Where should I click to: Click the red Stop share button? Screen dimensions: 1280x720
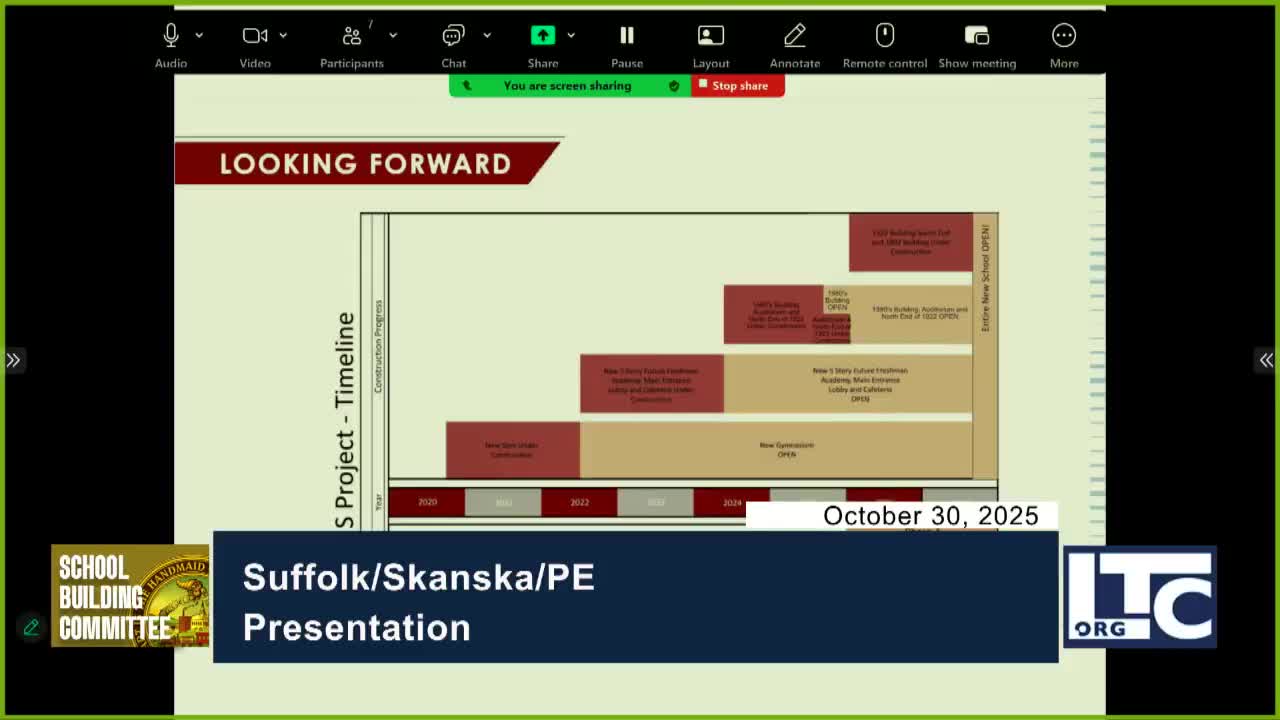(738, 86)
